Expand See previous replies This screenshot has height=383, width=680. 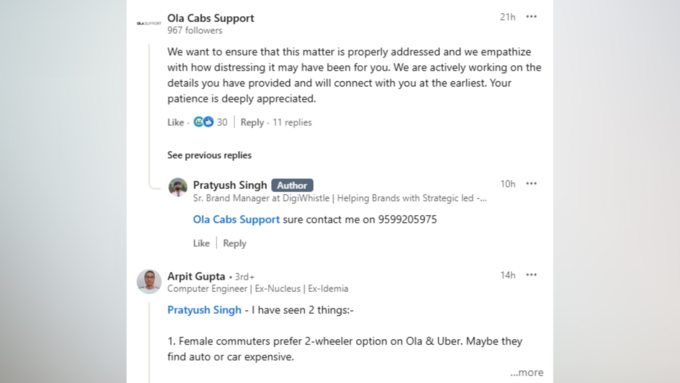click(x=209, y=155)
